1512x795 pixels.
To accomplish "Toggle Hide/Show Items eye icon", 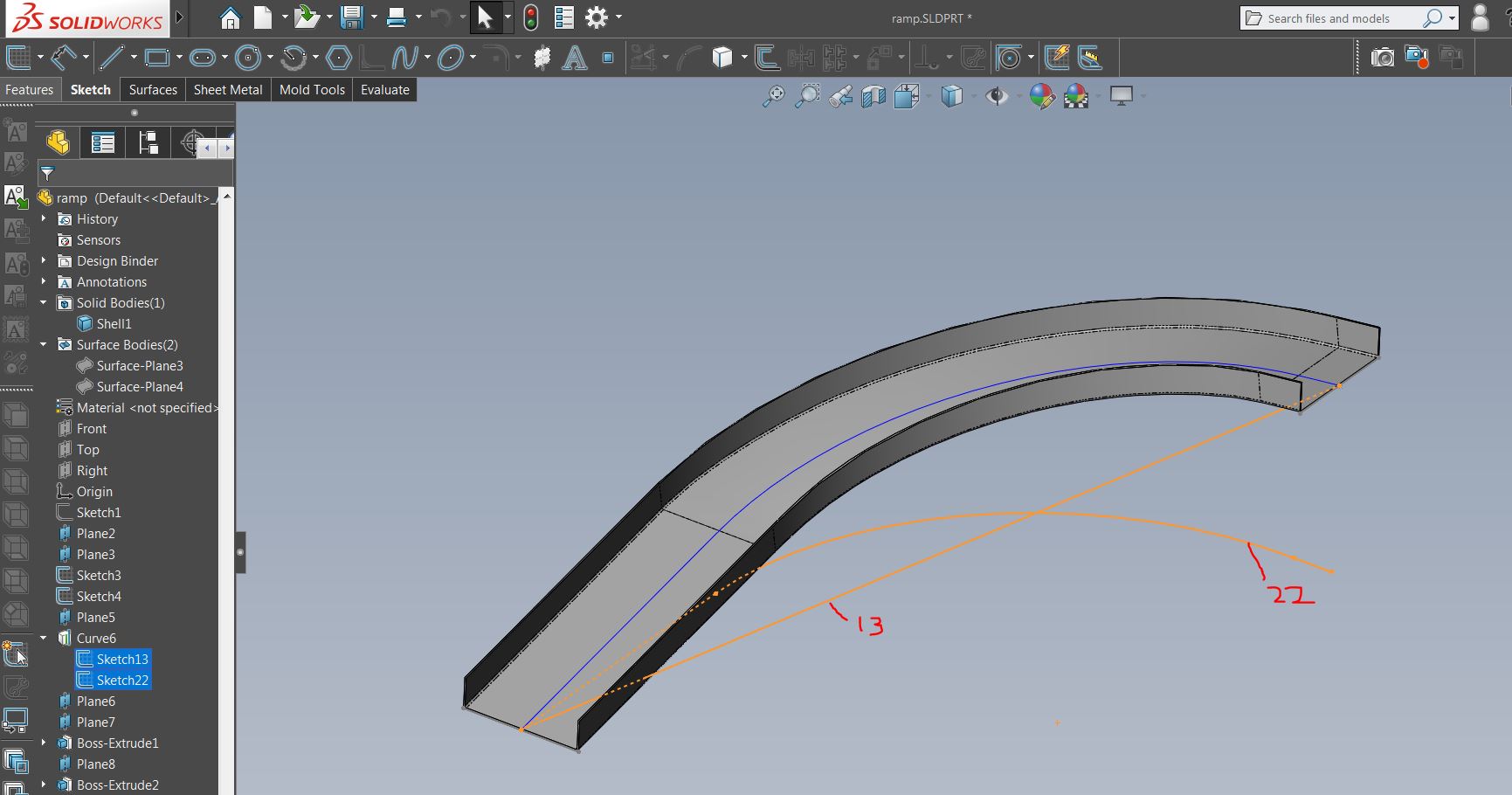I will (997, 96).
